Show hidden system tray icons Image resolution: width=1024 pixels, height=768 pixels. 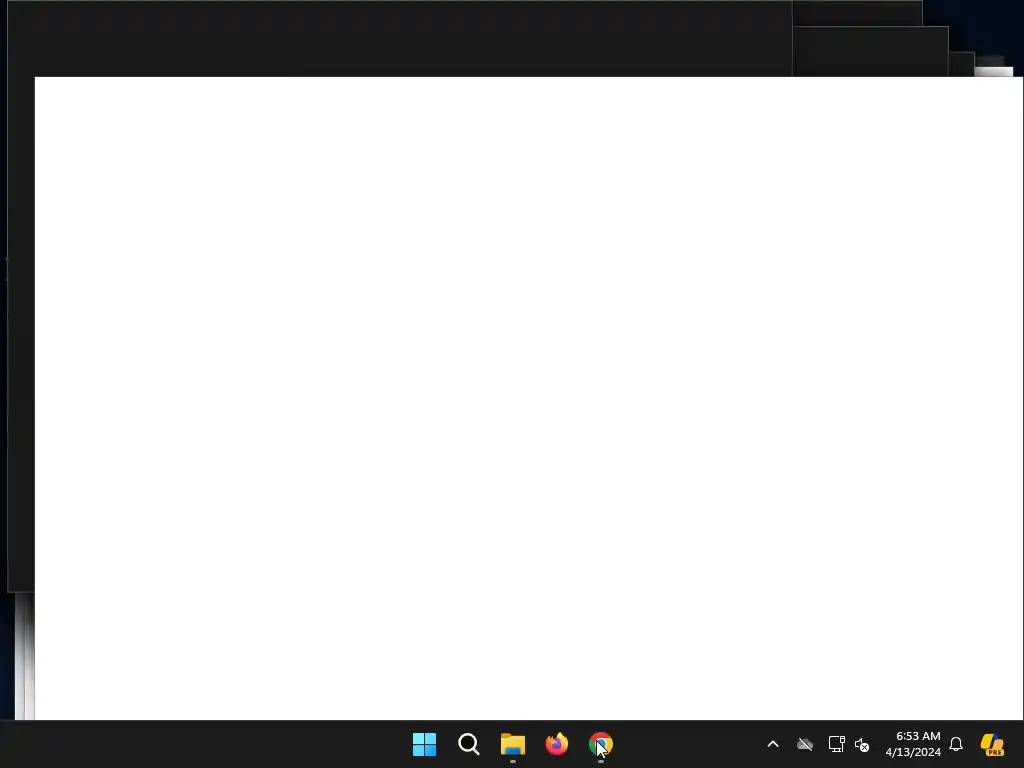pos(773,744)
